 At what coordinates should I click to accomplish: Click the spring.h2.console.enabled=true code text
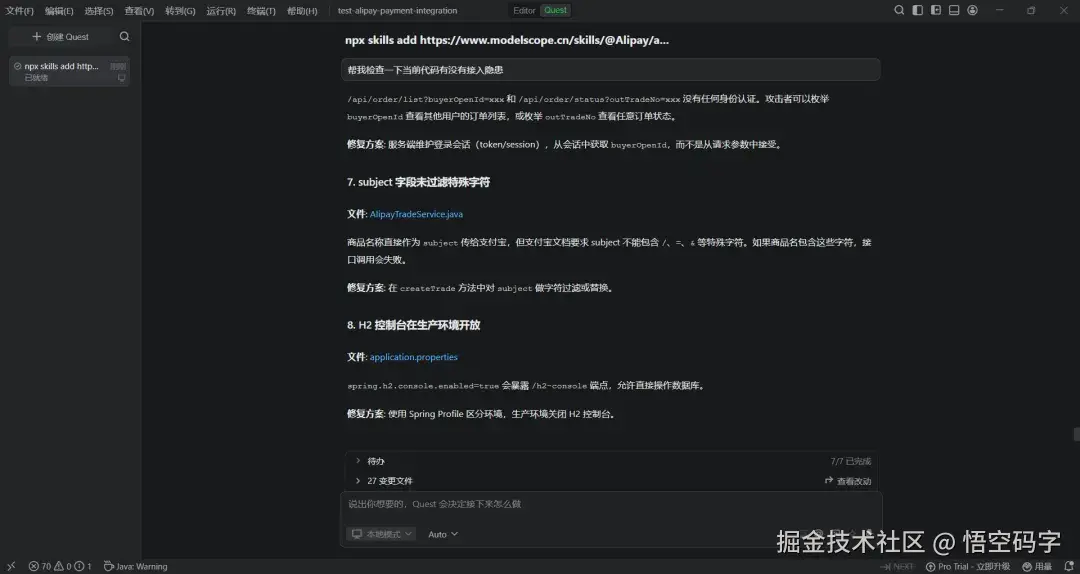point(423,386)
